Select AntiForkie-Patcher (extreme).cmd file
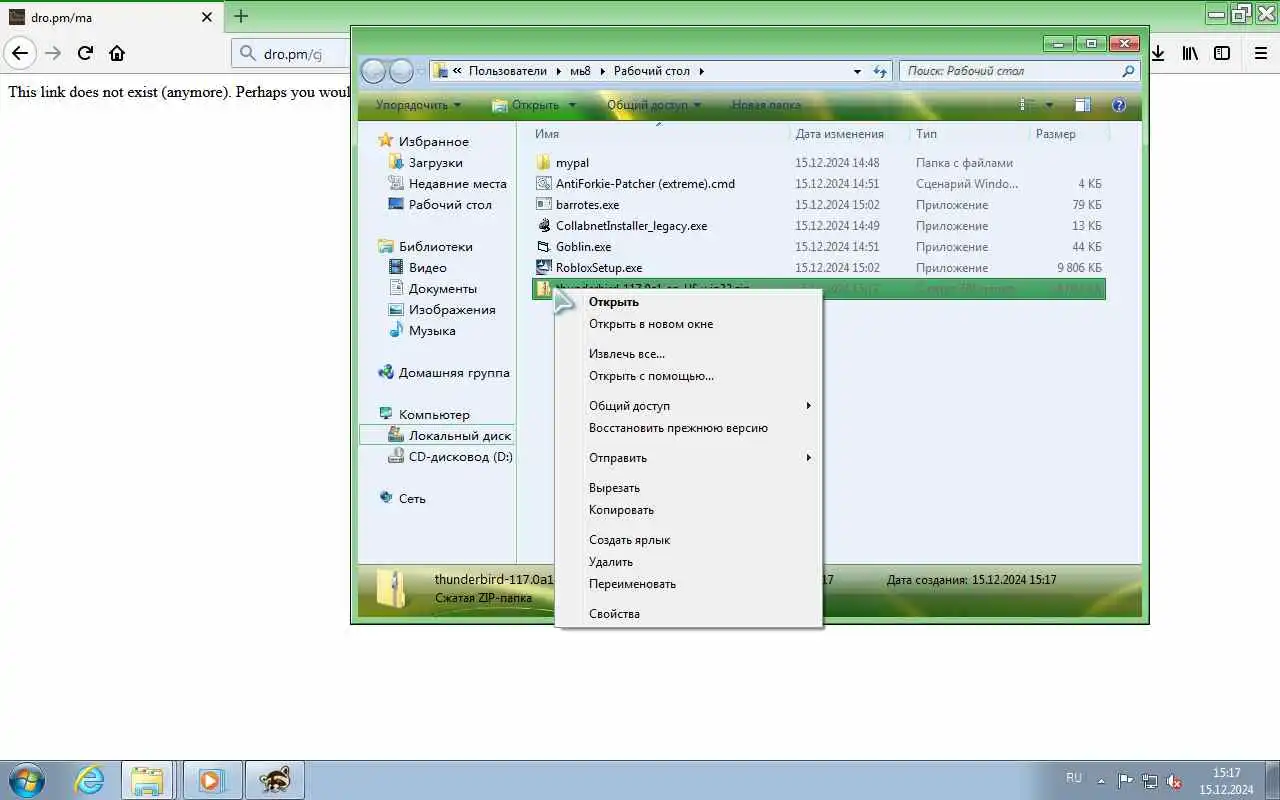 coord(645,184)
